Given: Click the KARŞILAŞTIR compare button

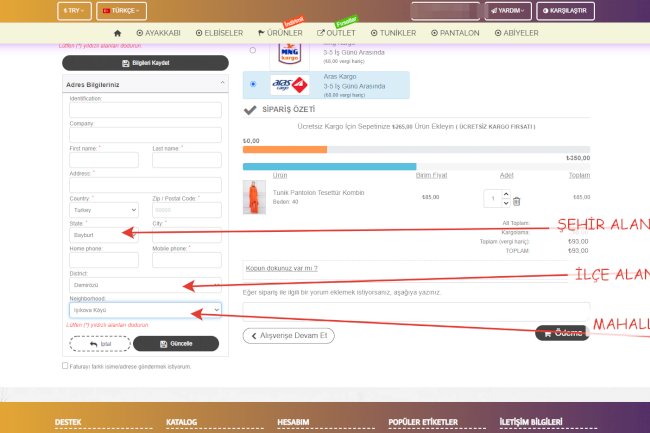Looking at the screenshot, I should click(565, 11).
